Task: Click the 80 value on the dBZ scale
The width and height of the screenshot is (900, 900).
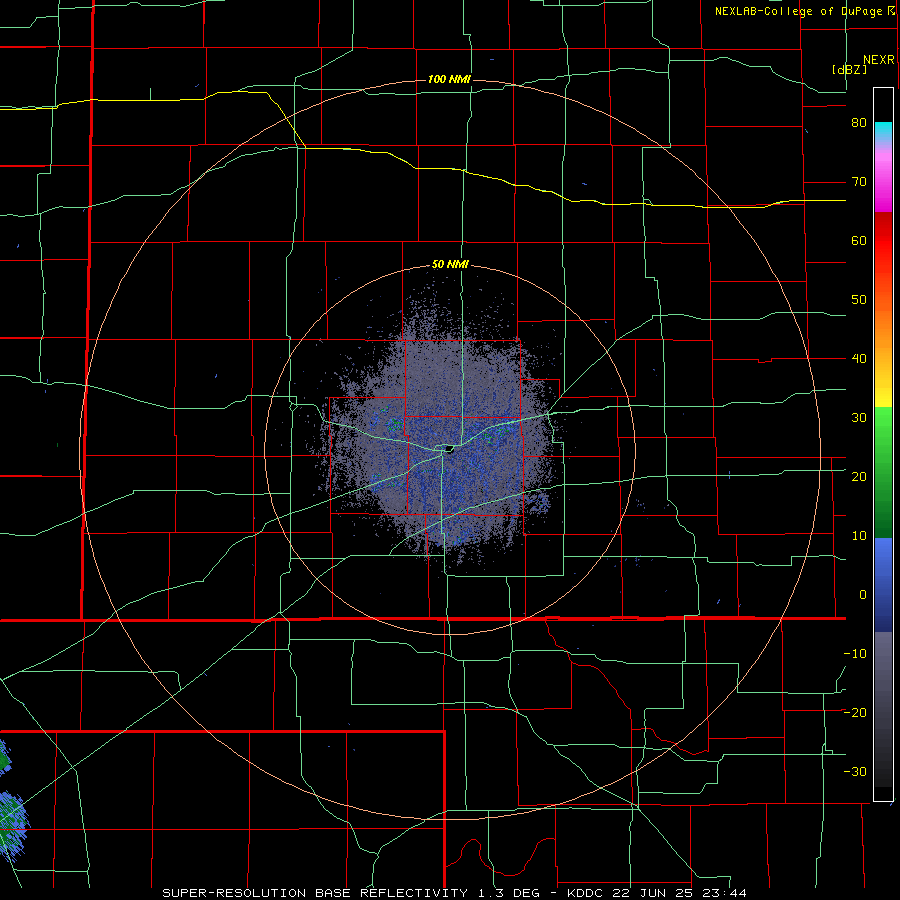Action: pyautogui.click(x=859, y=123)
